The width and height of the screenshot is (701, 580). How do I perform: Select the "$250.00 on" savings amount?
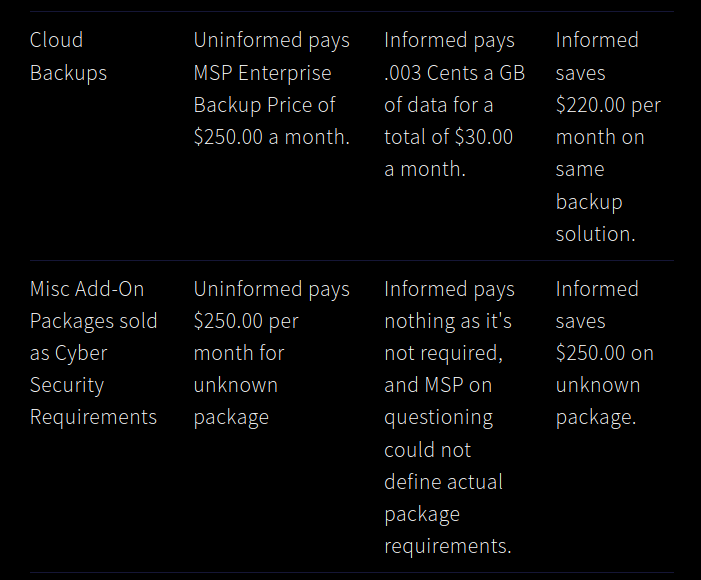[605, 353]
